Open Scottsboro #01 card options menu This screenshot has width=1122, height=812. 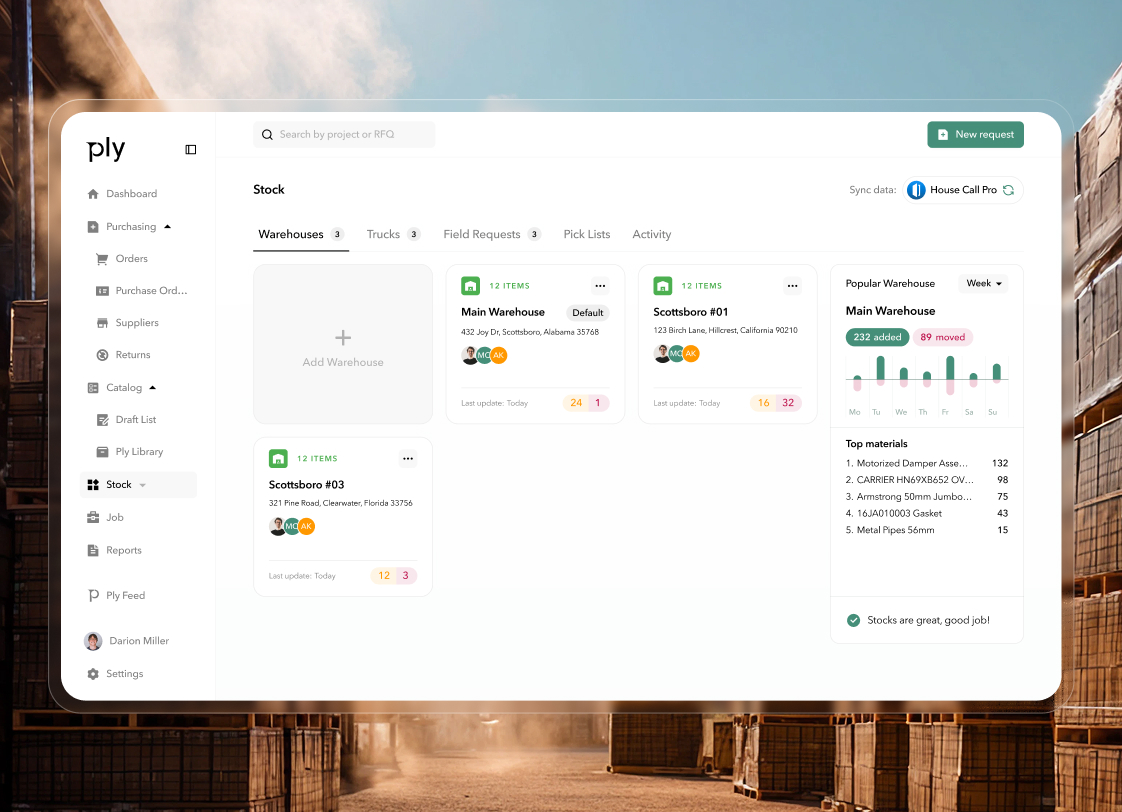pos(792,286)
